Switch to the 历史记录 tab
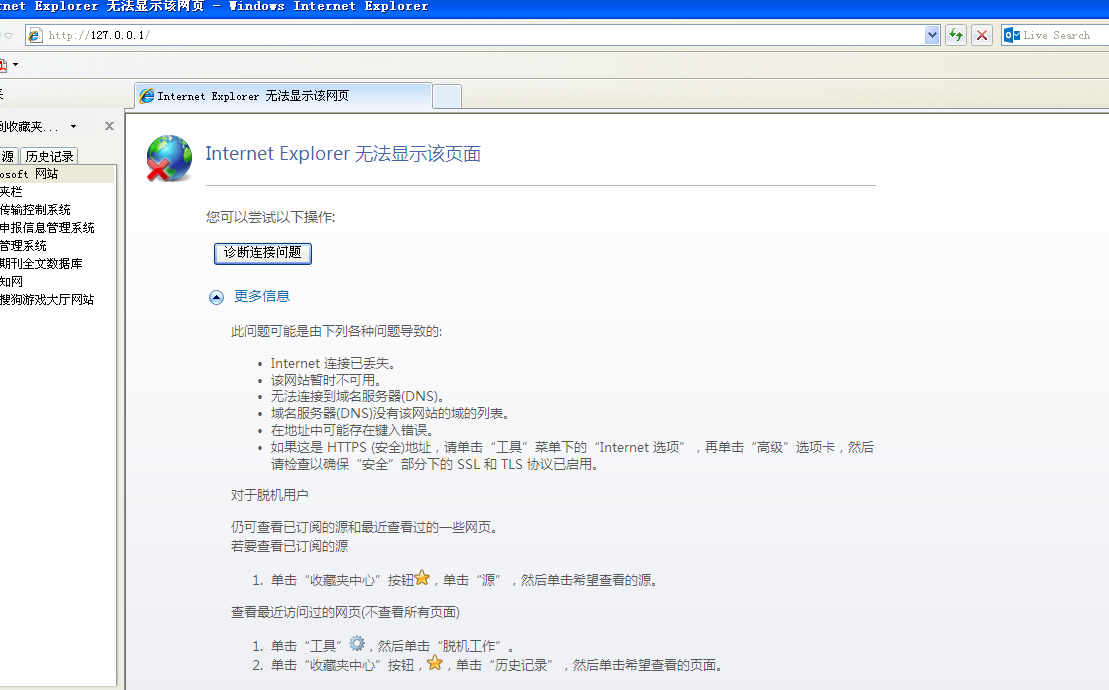Screen dimensions: 1109x690 coord(49,156)
